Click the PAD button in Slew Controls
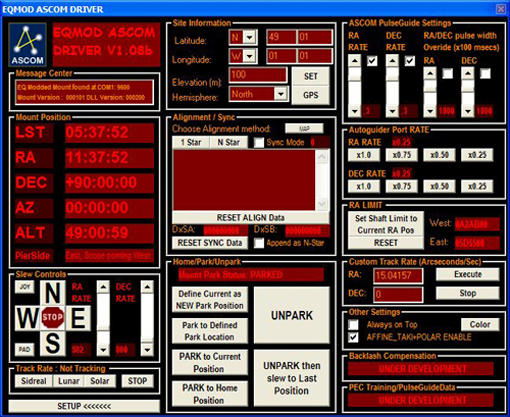510x417 pixels. pos(24,349)
